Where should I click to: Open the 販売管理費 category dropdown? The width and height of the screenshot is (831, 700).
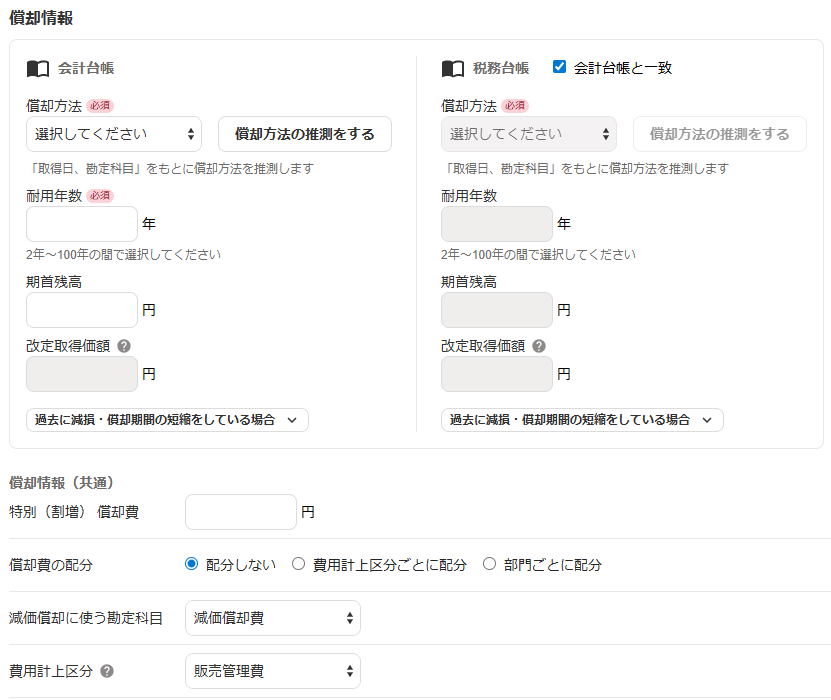[273, 671]
